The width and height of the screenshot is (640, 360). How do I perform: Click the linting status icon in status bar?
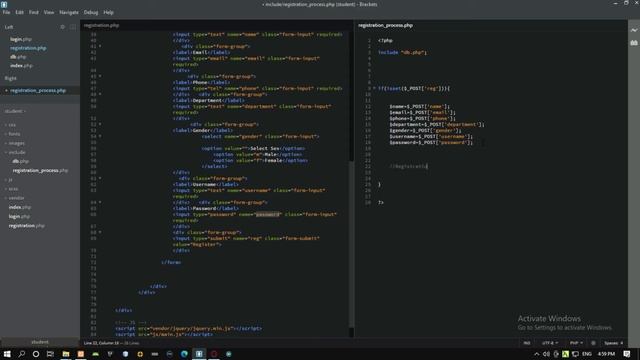point(593,343)
